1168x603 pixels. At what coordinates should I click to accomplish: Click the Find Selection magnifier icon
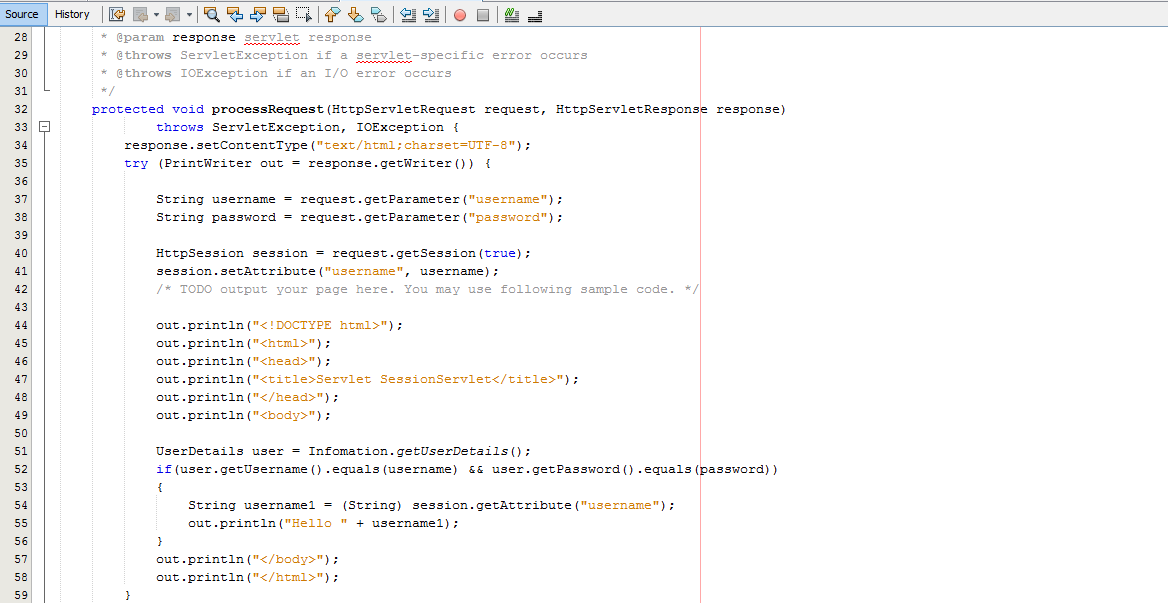[x=212, y=14]
